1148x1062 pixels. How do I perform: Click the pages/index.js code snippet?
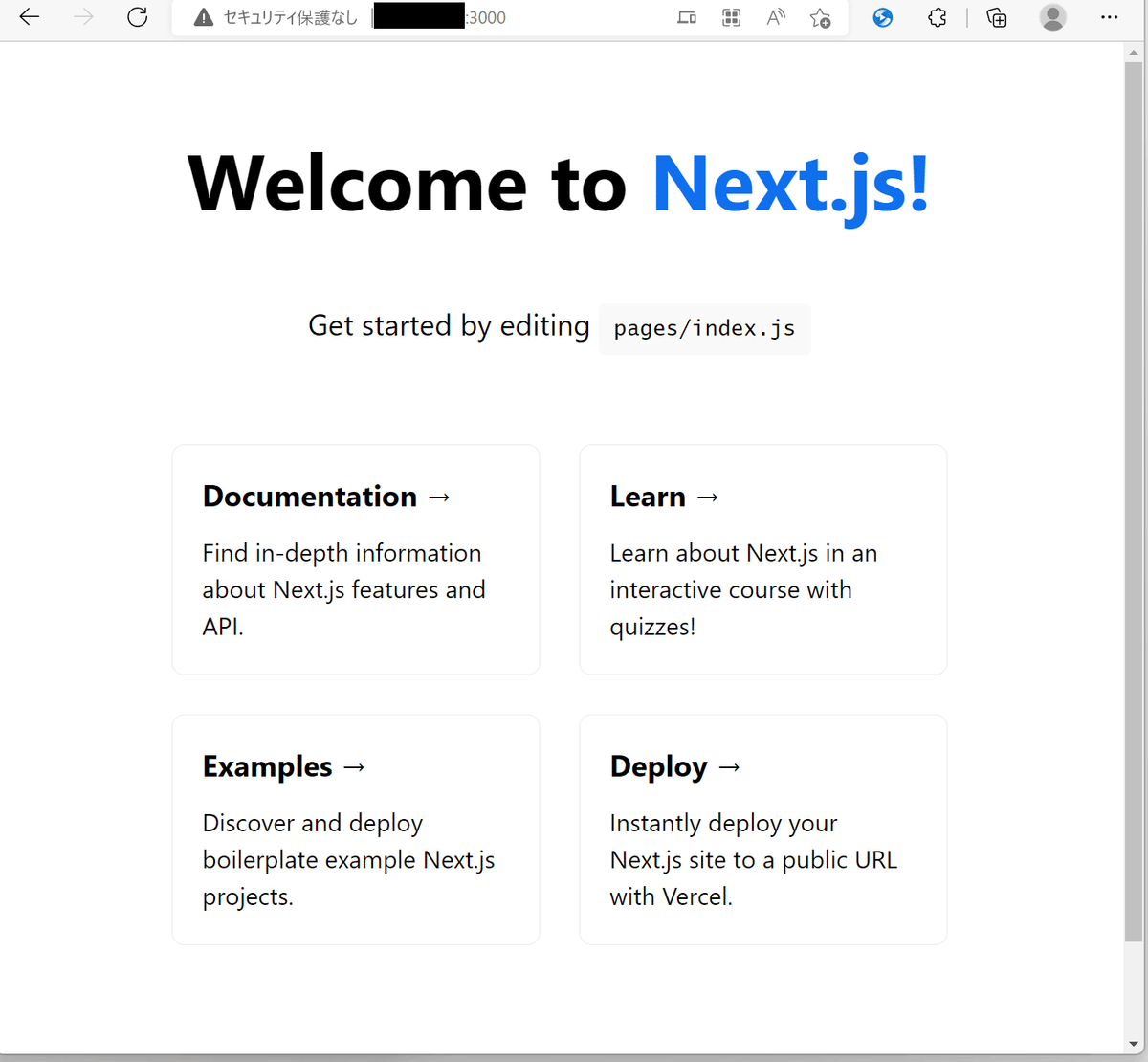[704, 328]
